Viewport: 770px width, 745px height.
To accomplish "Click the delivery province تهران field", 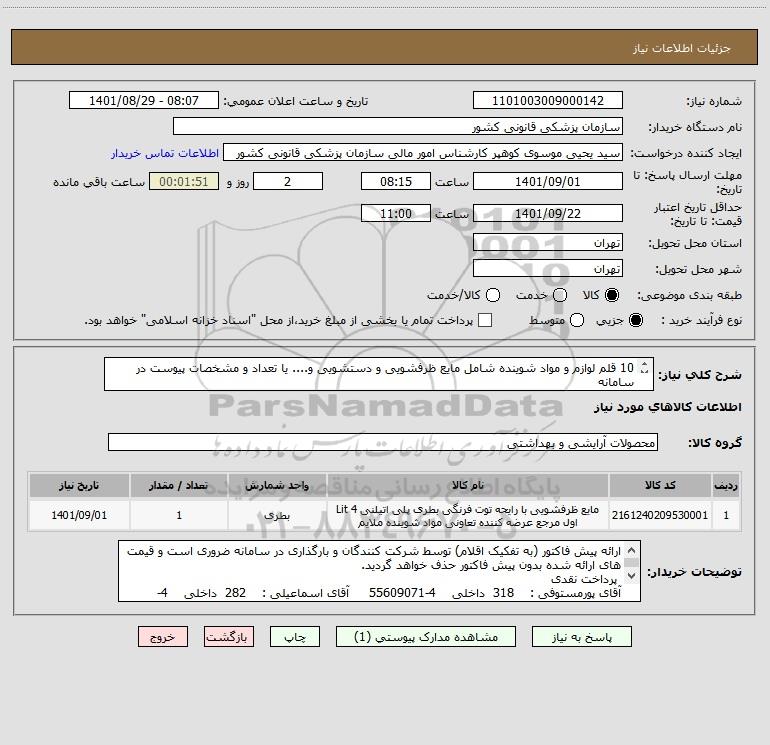I will click(x=548, y=243).
